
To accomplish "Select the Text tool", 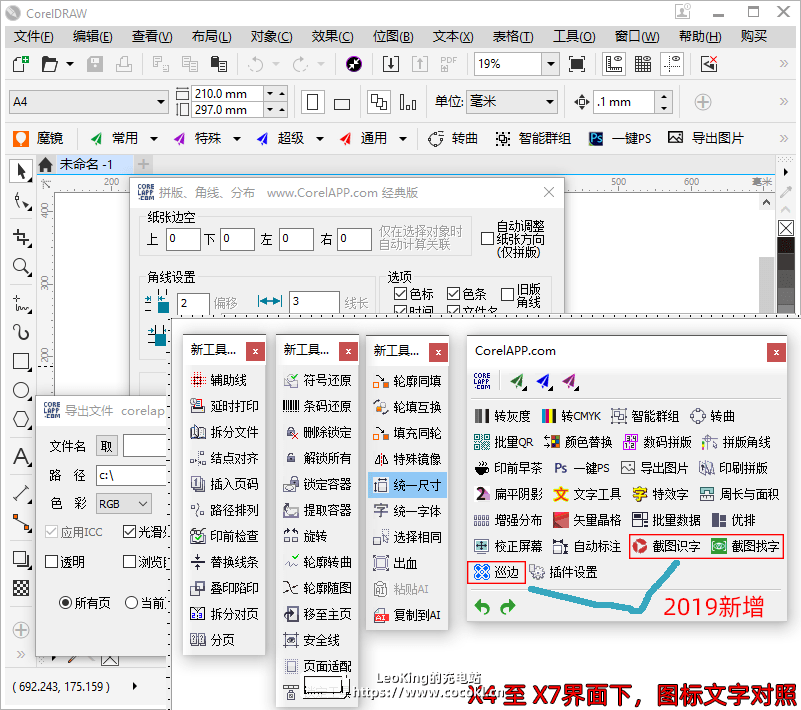I will 21,456.
